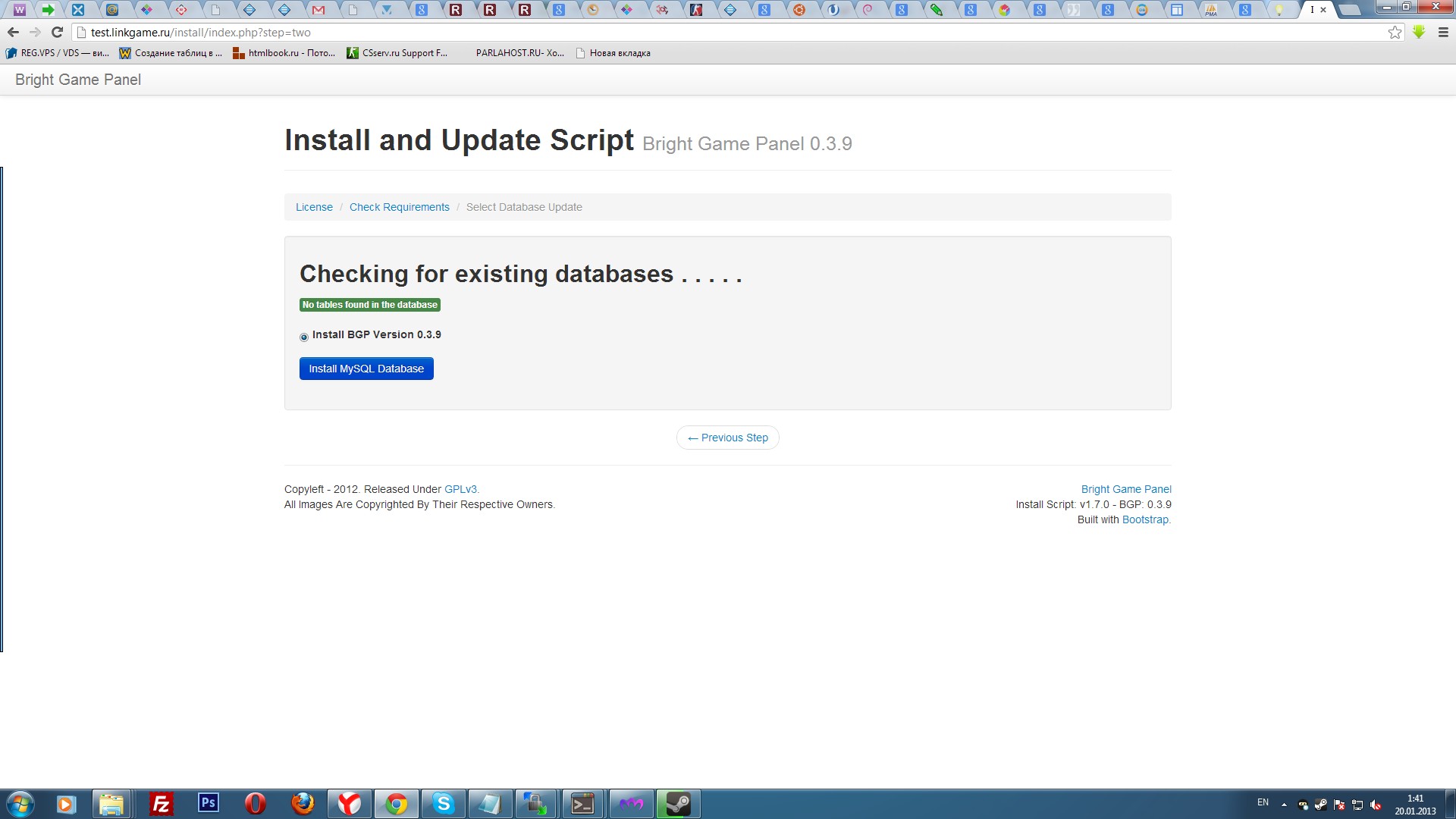Open the Steam tray icon
1456x819 pixels.
point(1321,805)
